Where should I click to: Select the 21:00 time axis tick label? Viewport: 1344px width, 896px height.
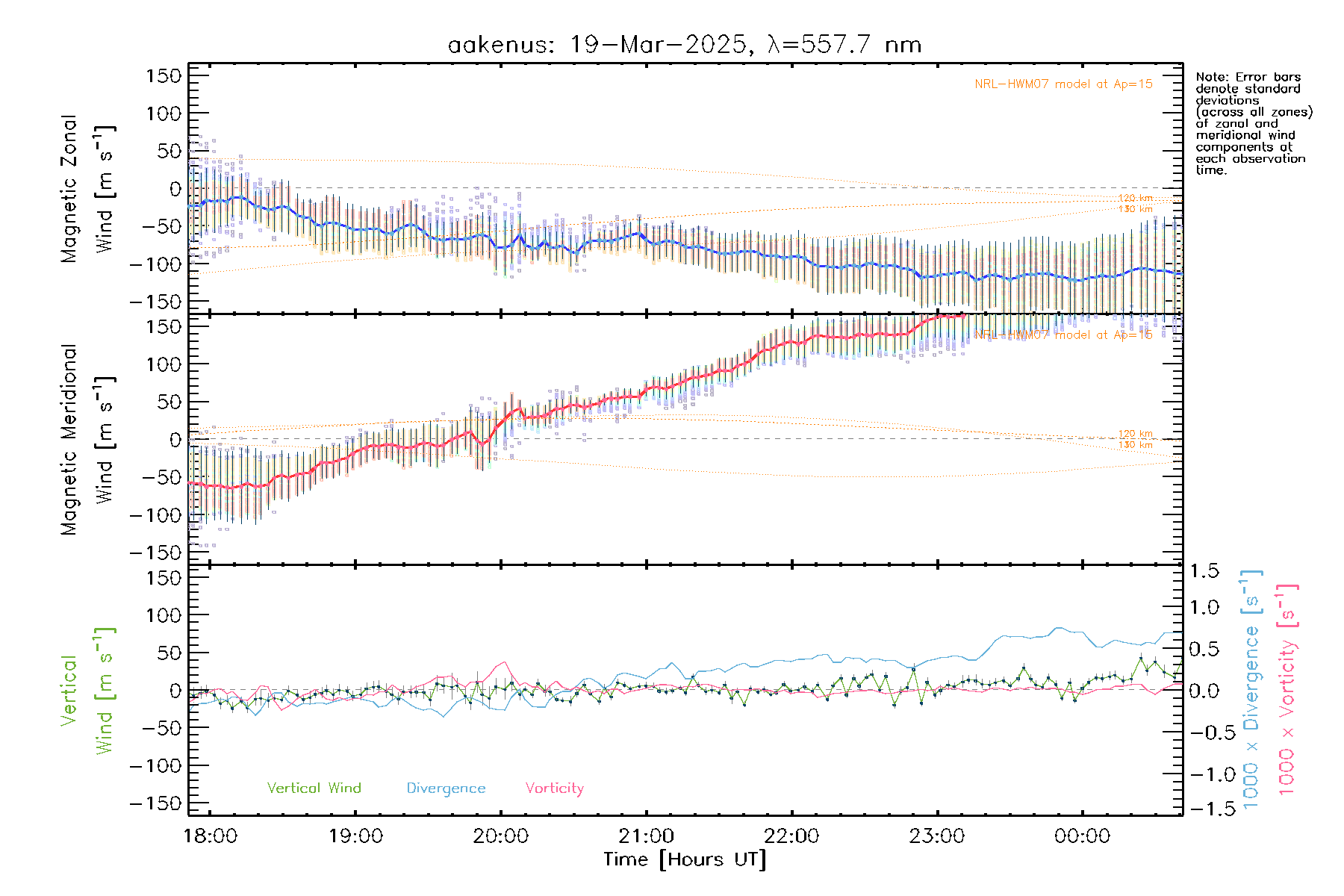point(646,836)
